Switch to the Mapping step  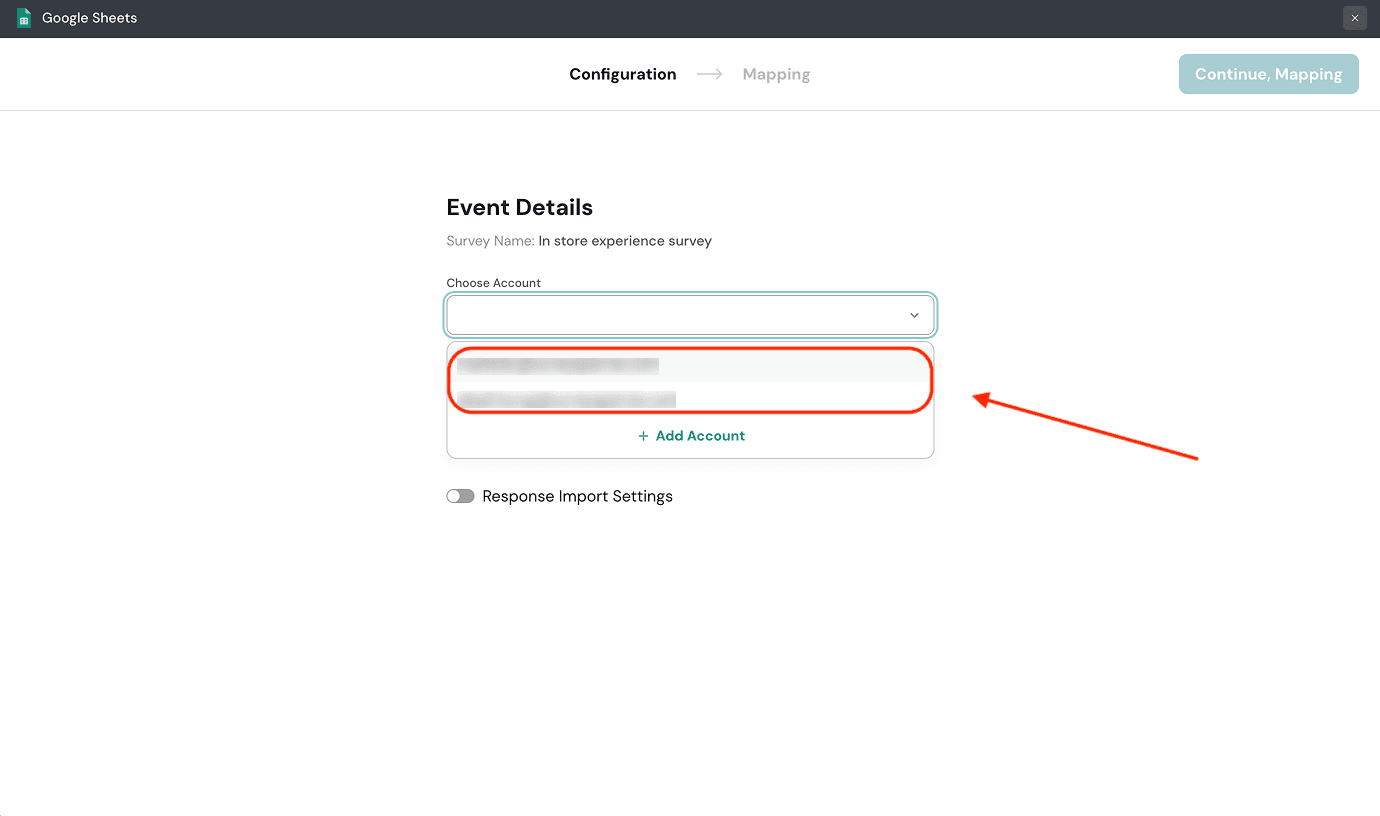click(776, 74)
